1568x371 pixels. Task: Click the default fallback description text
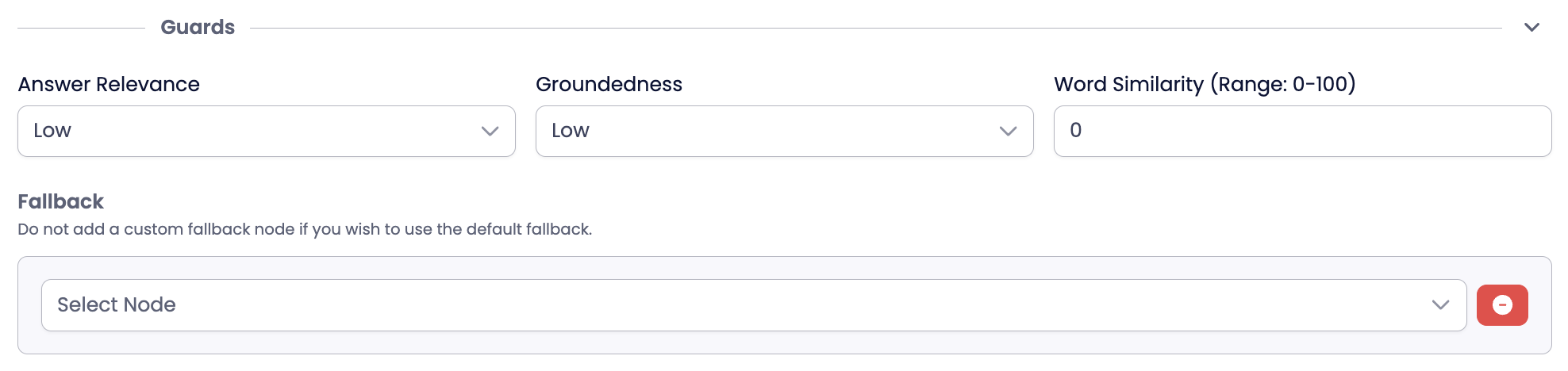point(305,229)
